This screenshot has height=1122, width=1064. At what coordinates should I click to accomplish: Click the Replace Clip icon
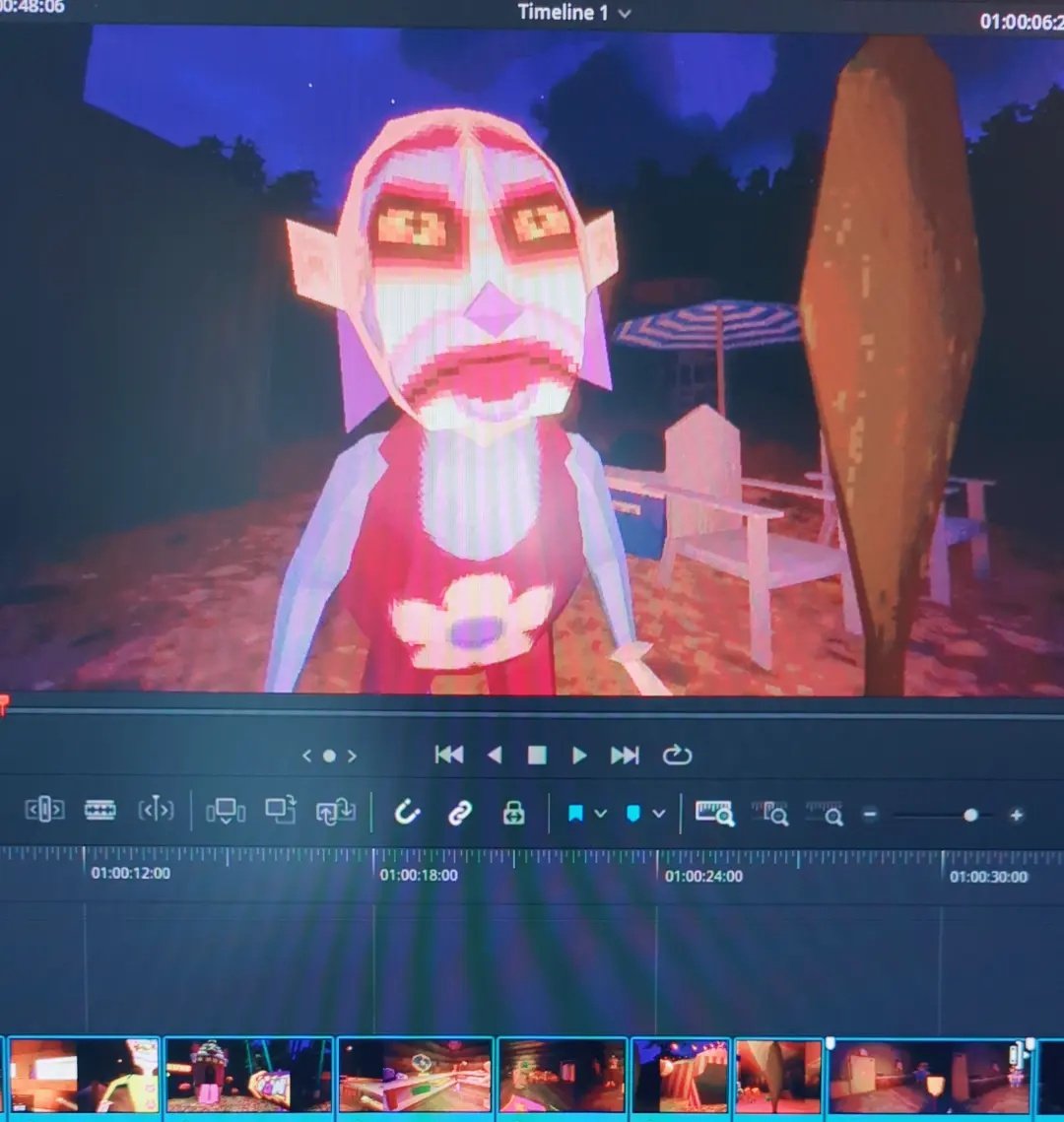pos(336,812)
